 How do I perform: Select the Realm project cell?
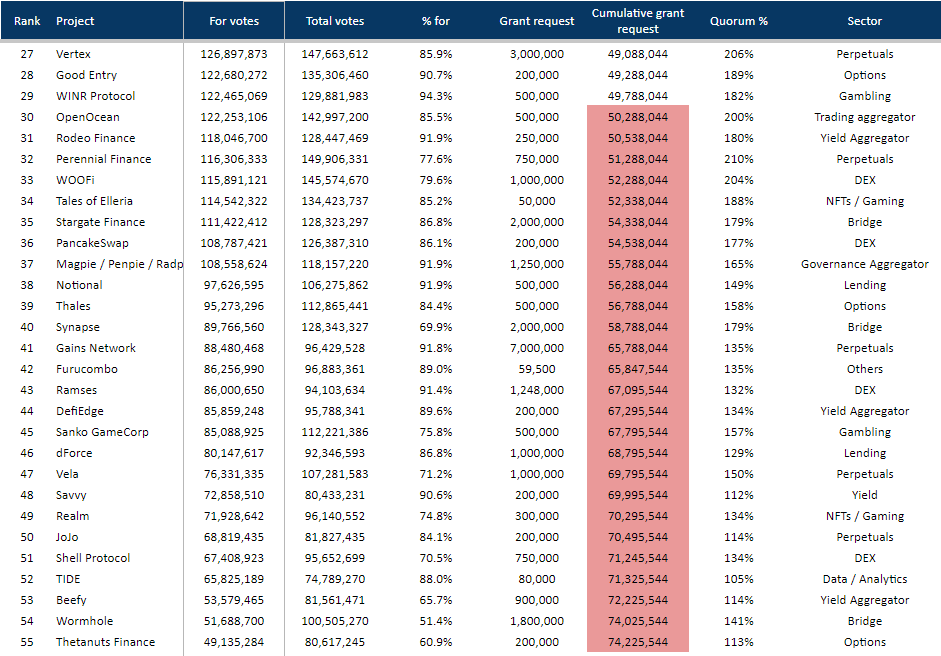pos(73,516)
